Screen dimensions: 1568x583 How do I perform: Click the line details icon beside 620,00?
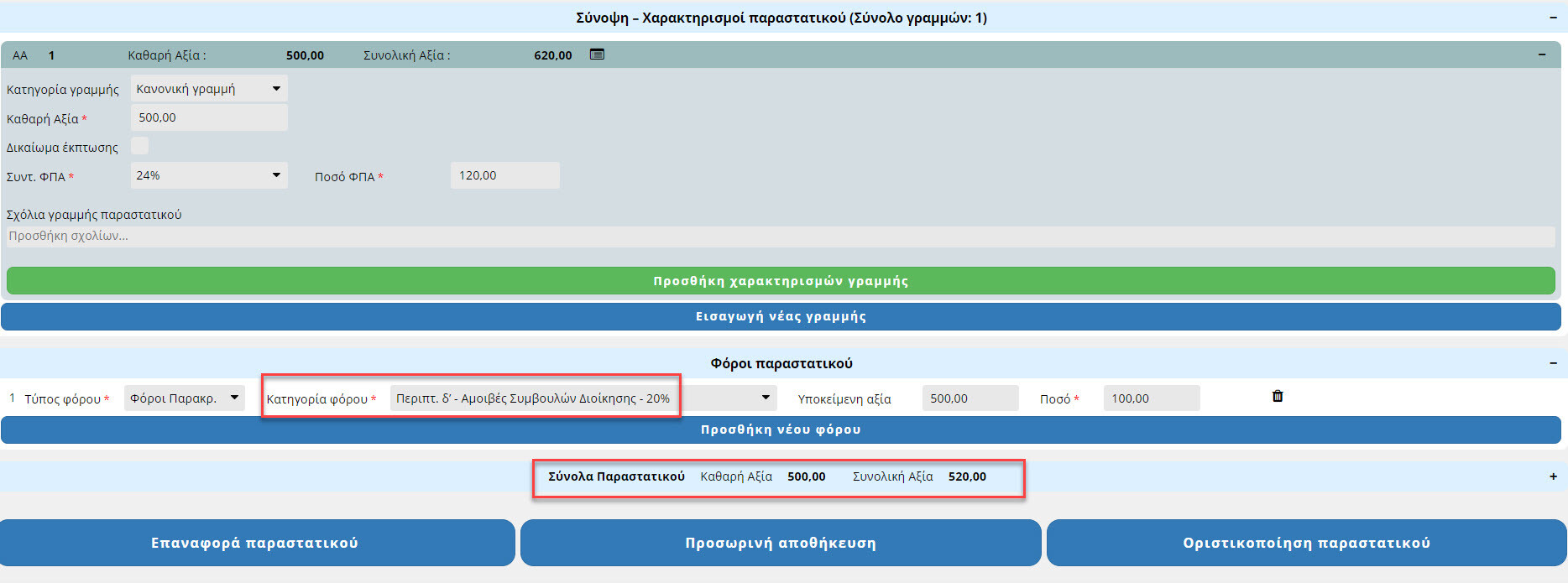[597, 55]
